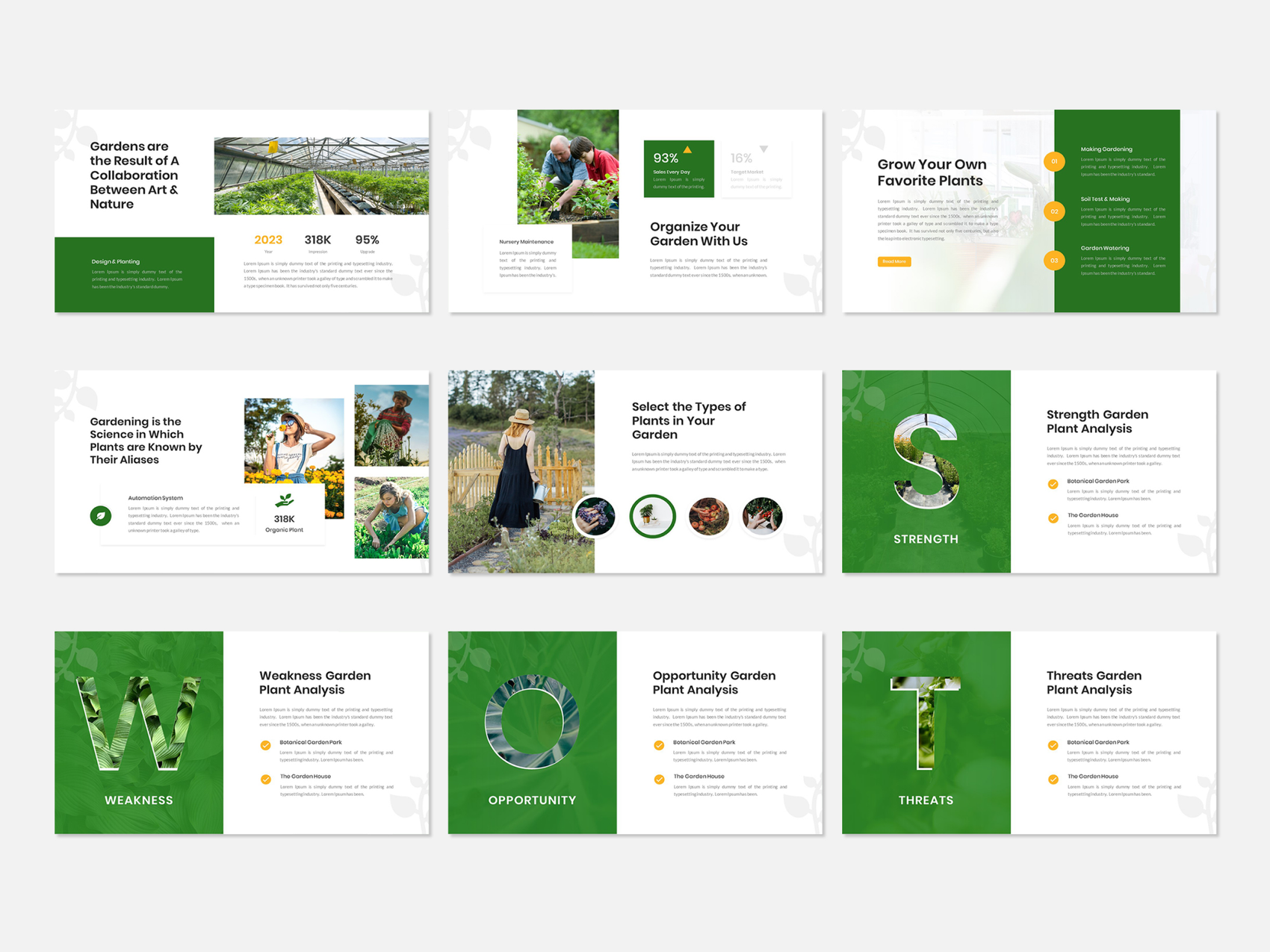Screen dimensions: 1270x952
Task: Click the gray down triangle beside 16%
Action: click(763, 149)
